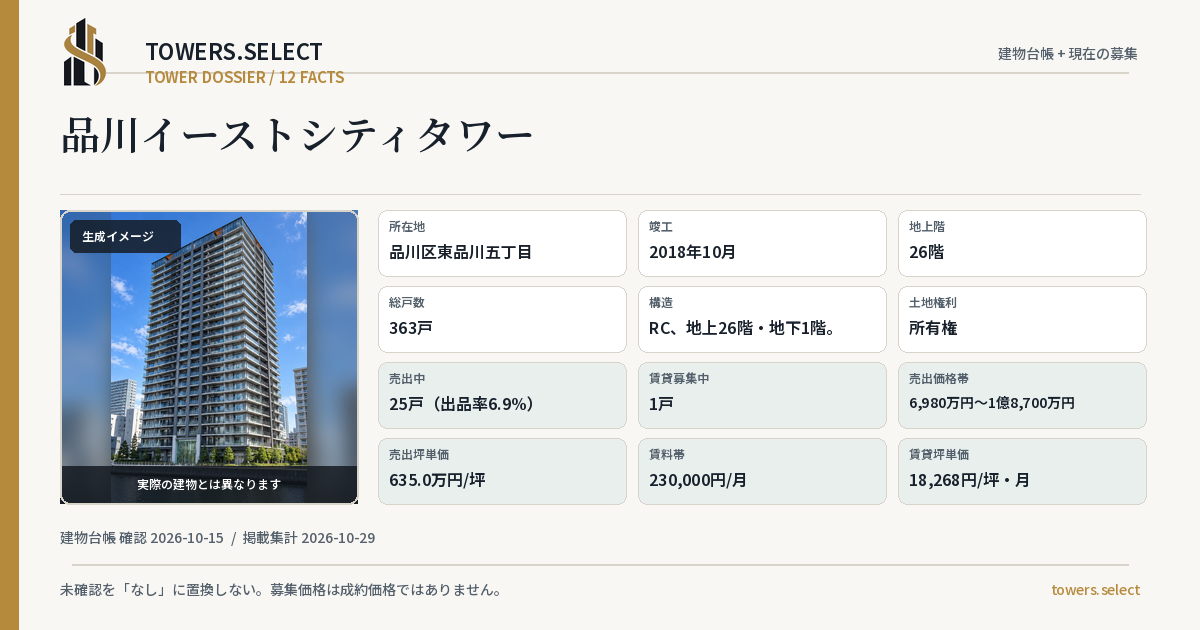The width and height of the screenshot is (1200, 630).
Task: Open the 賃貸募集中 card showing 1戸
Action: click(762, 395)
